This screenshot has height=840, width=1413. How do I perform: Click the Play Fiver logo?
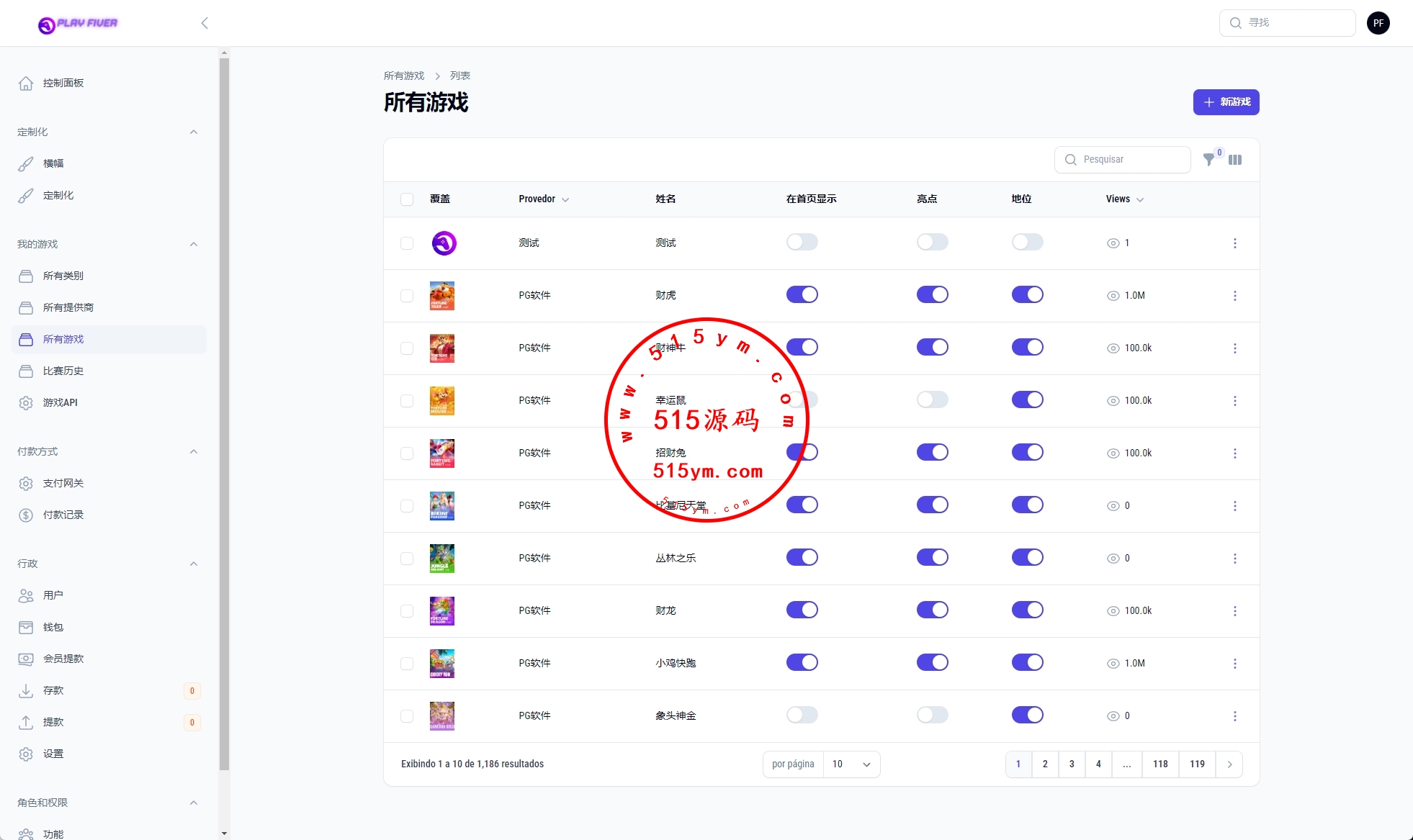78,24
